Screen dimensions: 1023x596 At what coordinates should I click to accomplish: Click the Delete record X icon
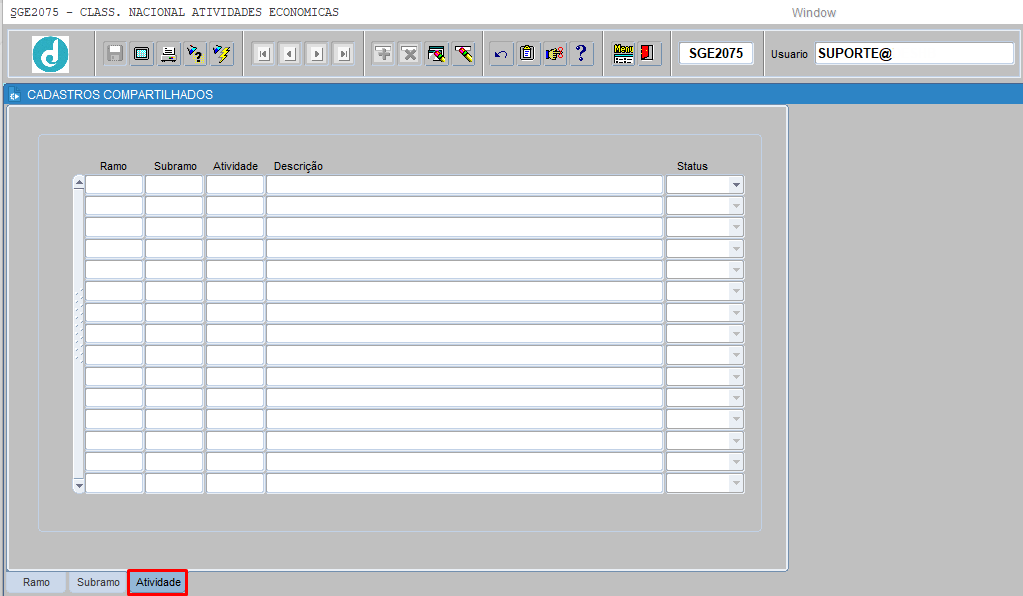coord(410,53)
